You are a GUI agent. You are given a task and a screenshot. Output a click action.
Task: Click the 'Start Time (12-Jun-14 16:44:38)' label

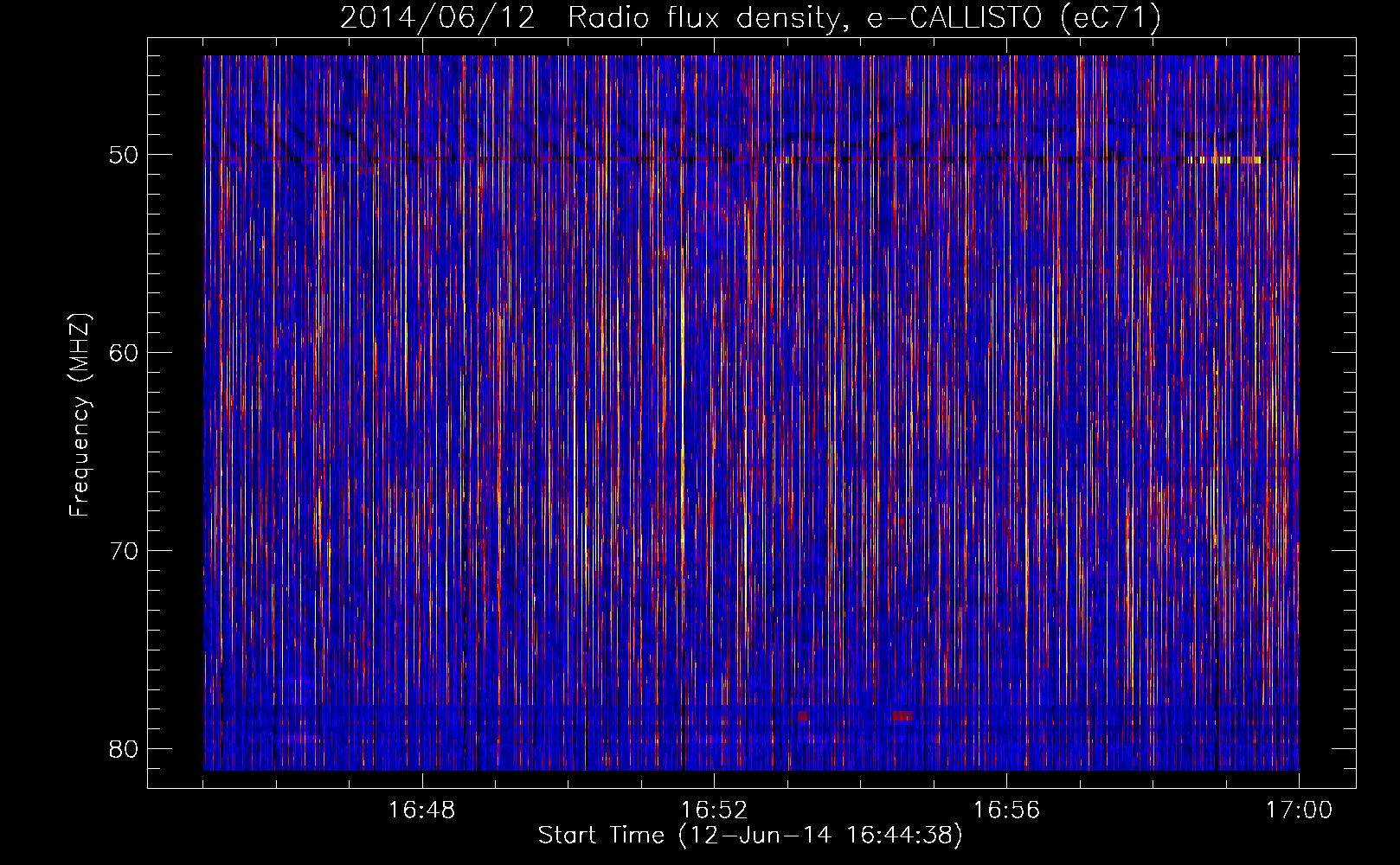click(x=750, y=836)
